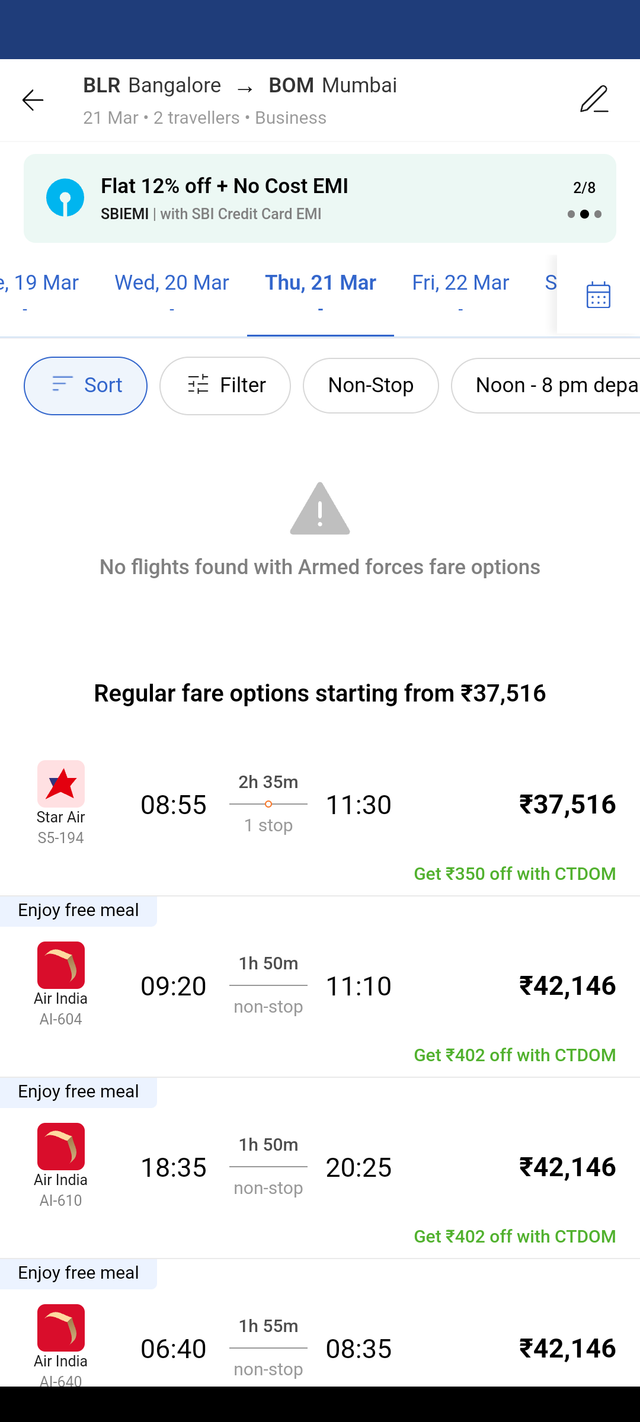Toggle the Non-Stop filter chip
This screenshot has width=640, height=1422.
point(370,385)
